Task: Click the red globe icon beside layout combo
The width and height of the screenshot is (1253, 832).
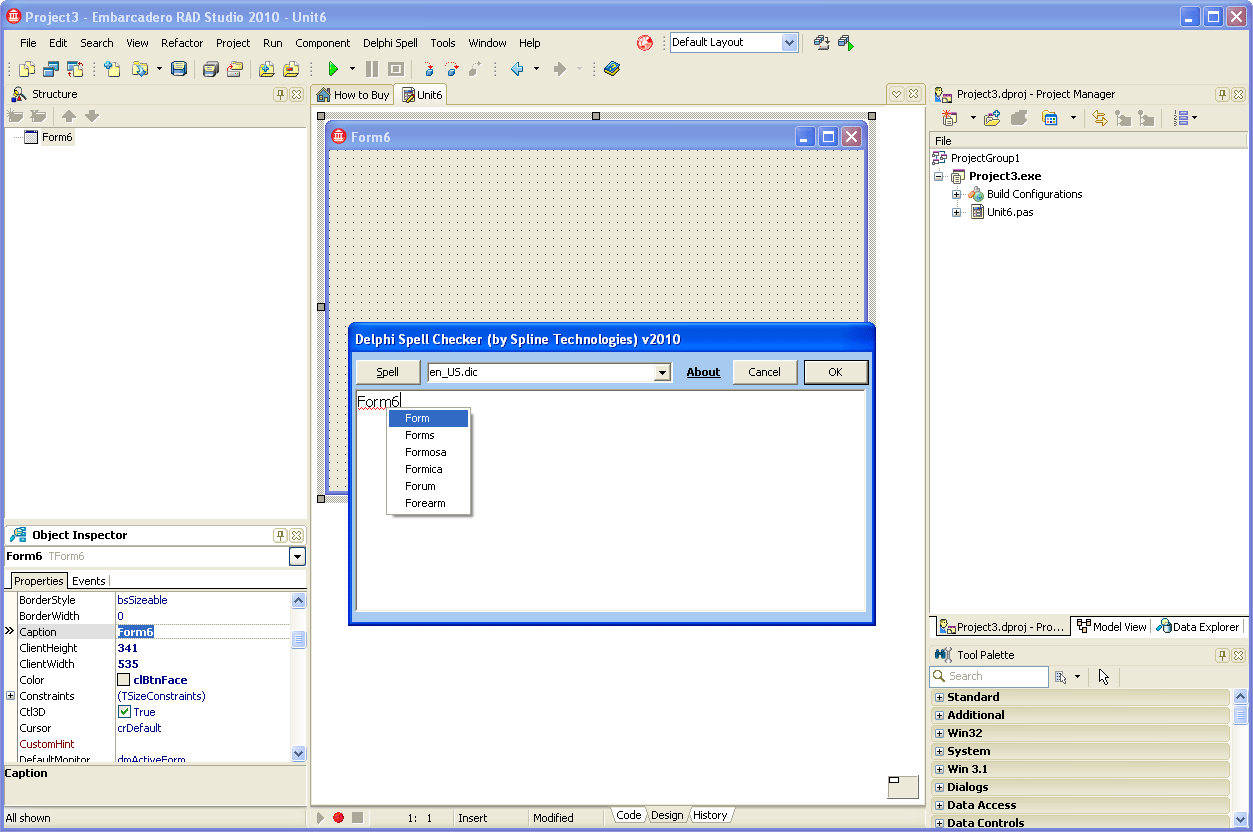Action: 645,43
